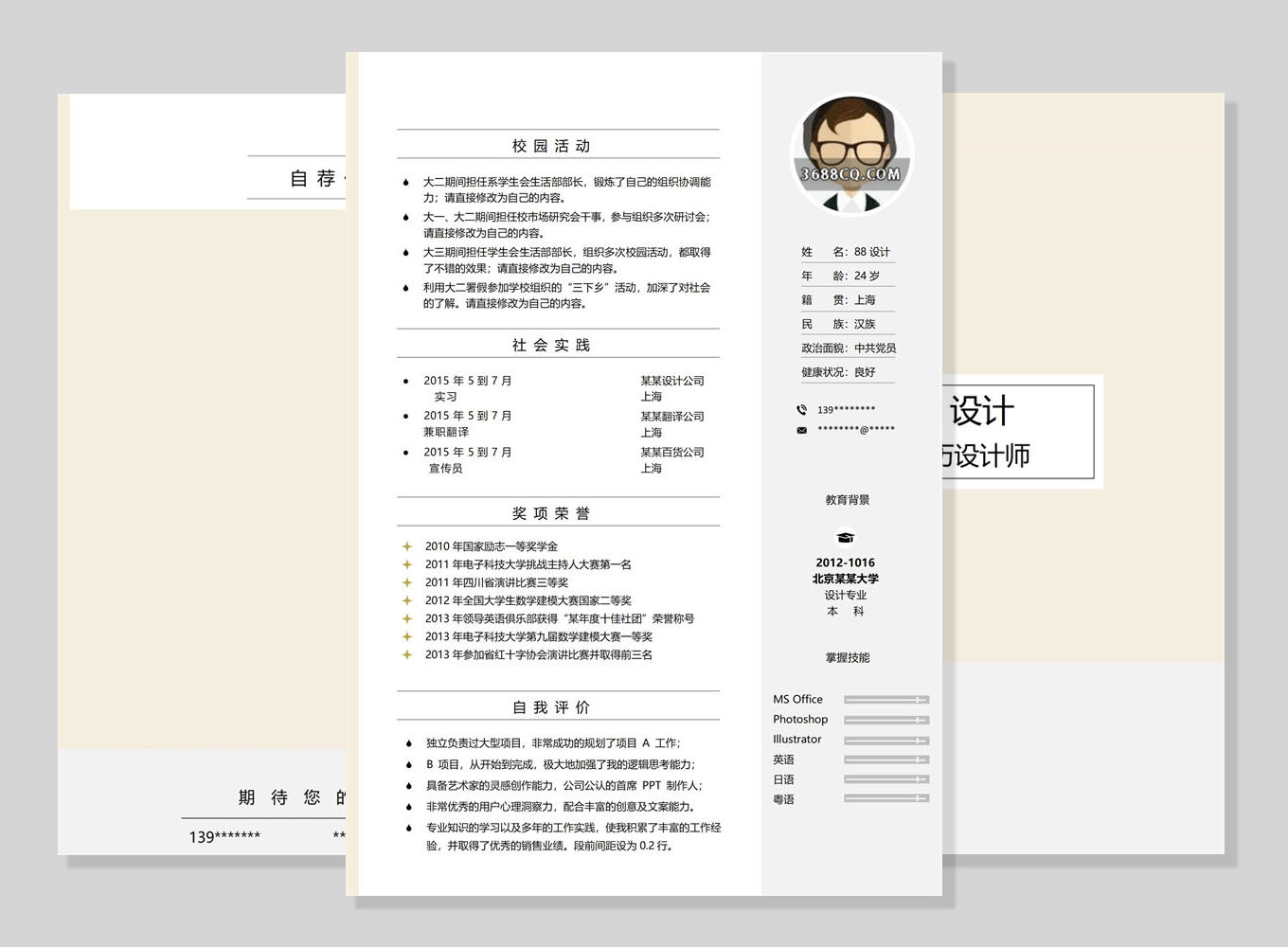Select the 自我评价 section heading
Image resolution: width=1288 pixels, height=947 pixels.
(551, 707)
